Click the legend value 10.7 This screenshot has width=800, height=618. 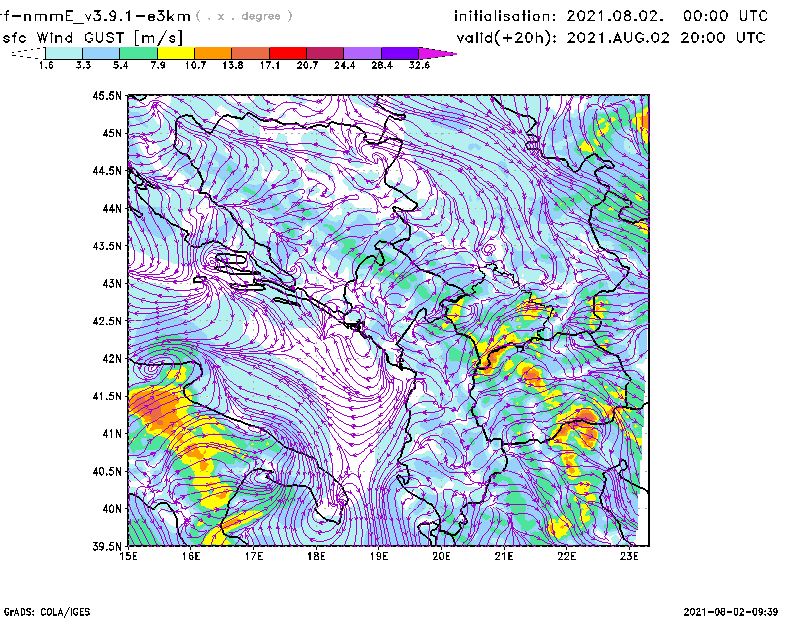[195, 65]
